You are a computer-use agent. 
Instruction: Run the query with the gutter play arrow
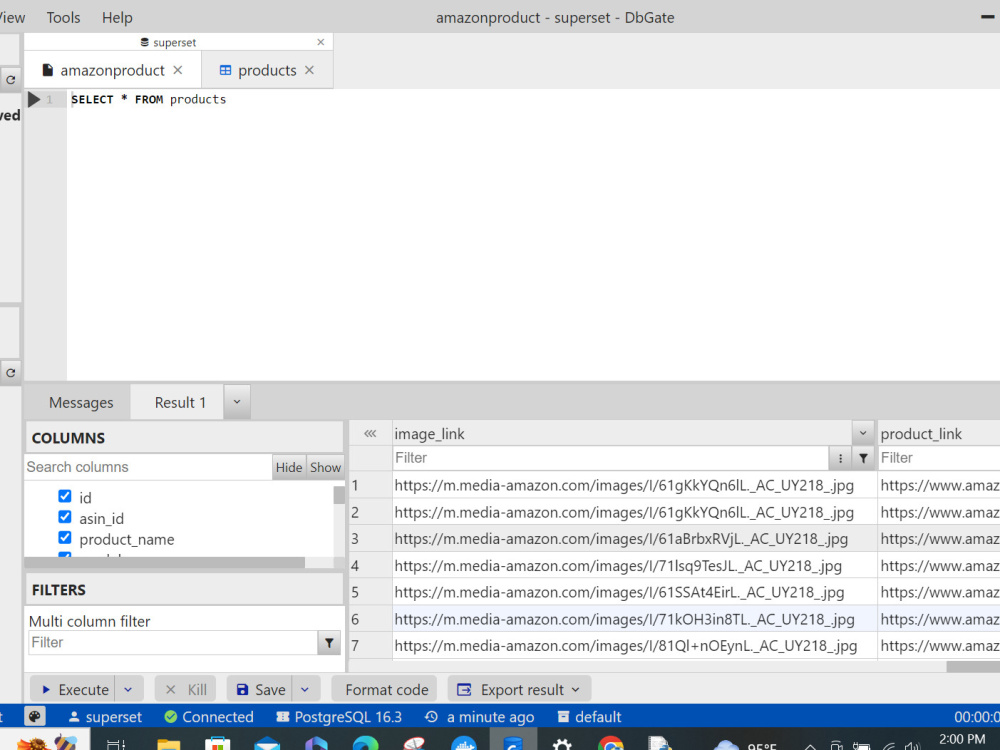point(34,99)
